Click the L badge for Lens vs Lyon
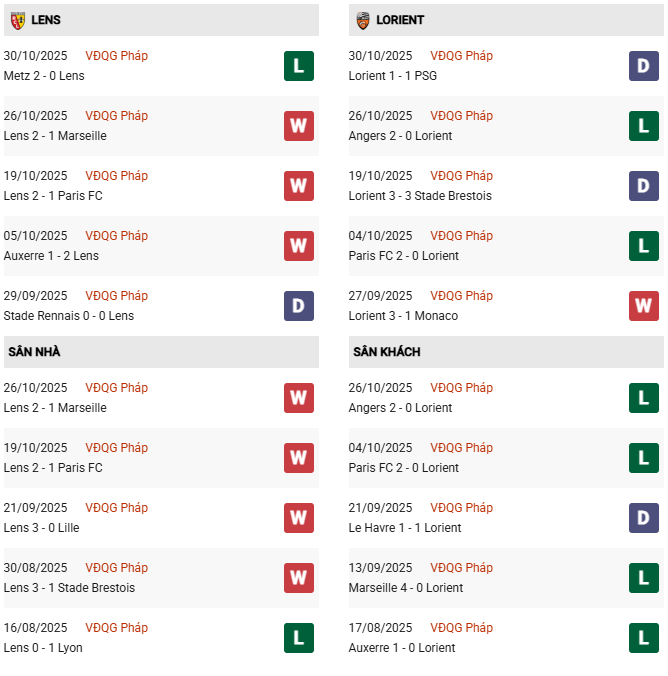 coord(299,638)
